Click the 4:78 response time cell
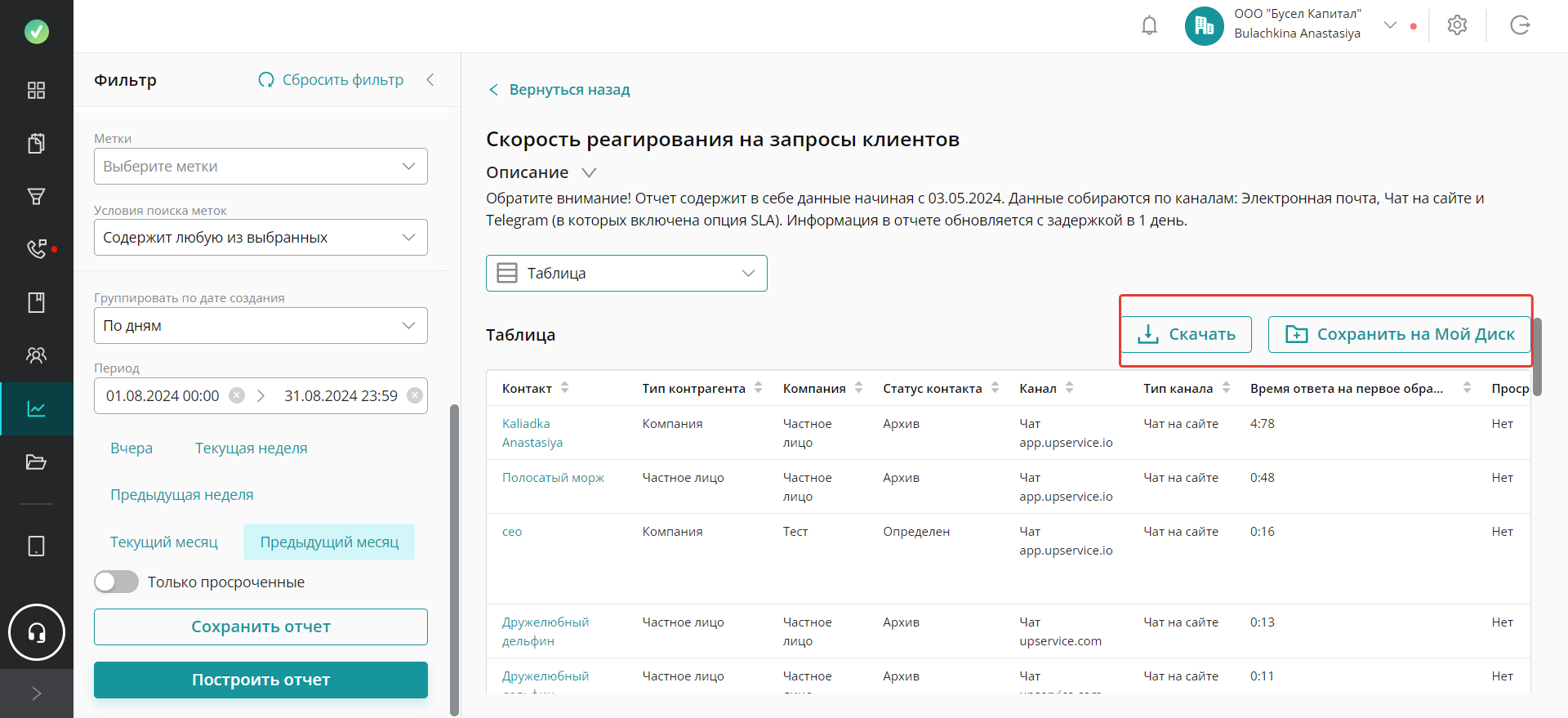Screen dimensions: 1568x718 tap(1263, 424)
